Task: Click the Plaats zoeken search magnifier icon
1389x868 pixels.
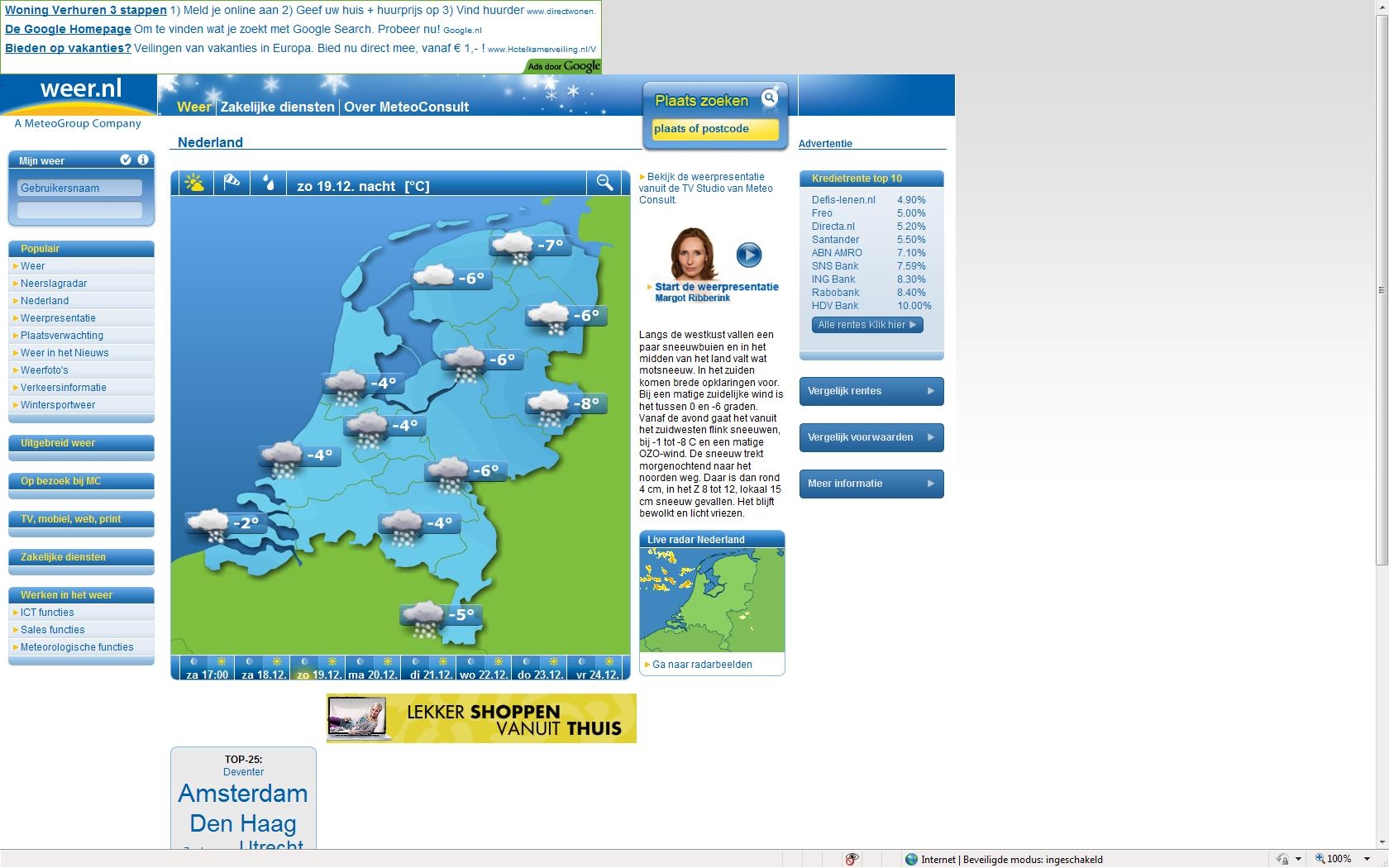Action: (769, 98)
